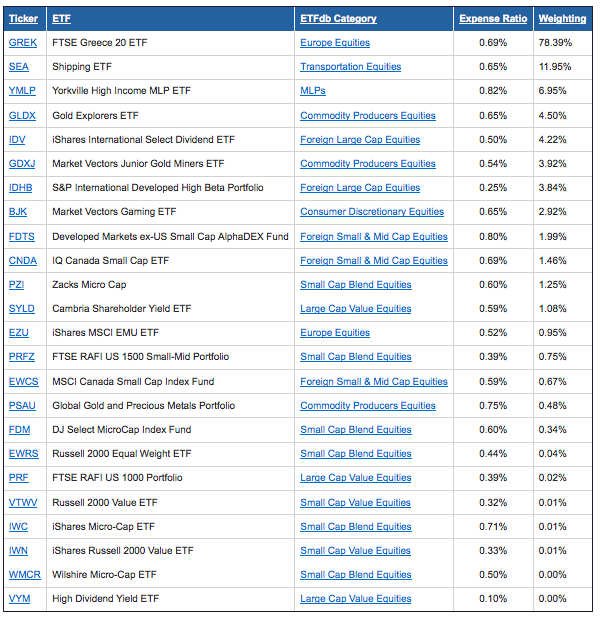Open Large Cap Value Equities in PRF row
The width and height of the screenshot is (602, 619).
[356, 478]
